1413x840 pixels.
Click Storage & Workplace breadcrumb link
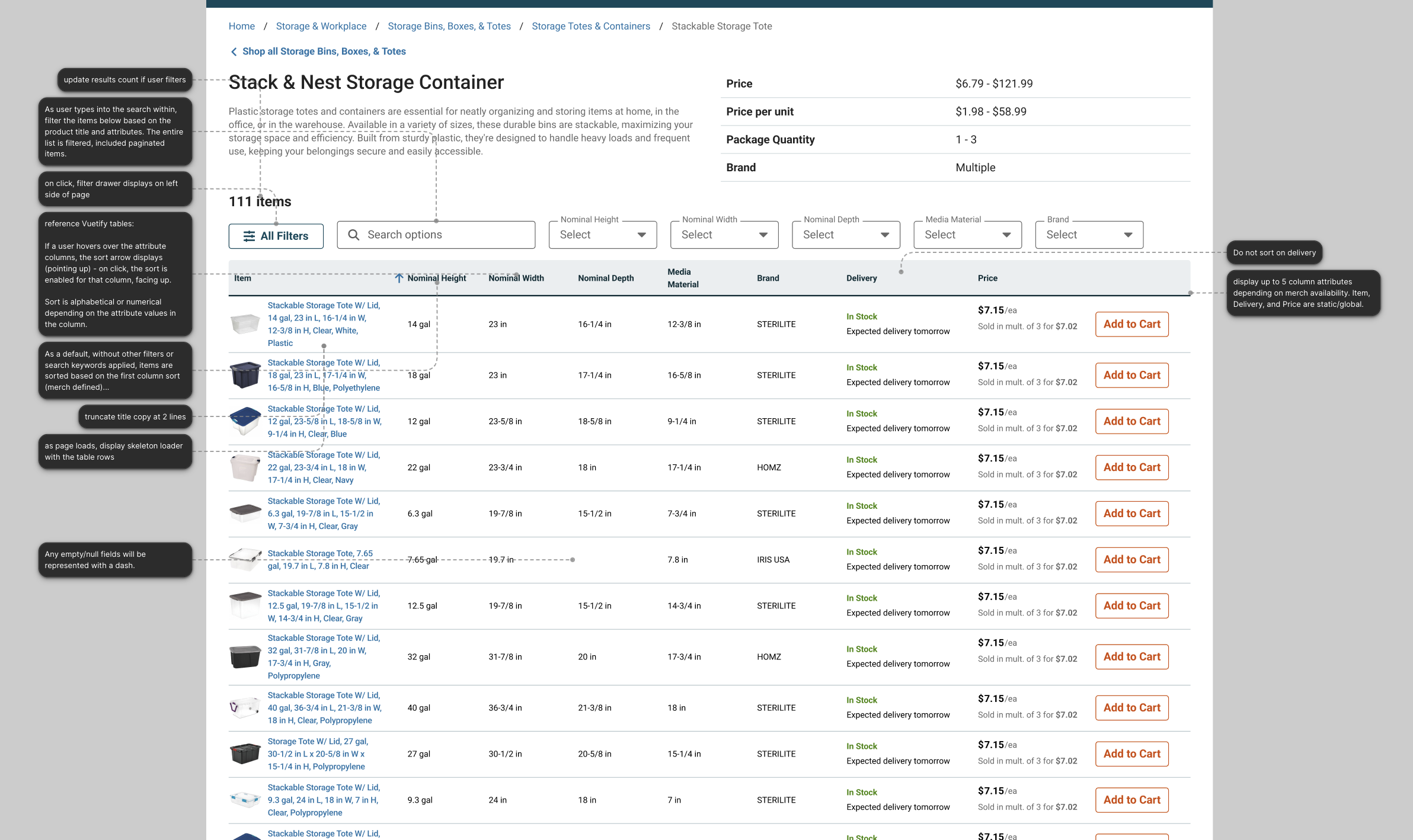point(321,26)
